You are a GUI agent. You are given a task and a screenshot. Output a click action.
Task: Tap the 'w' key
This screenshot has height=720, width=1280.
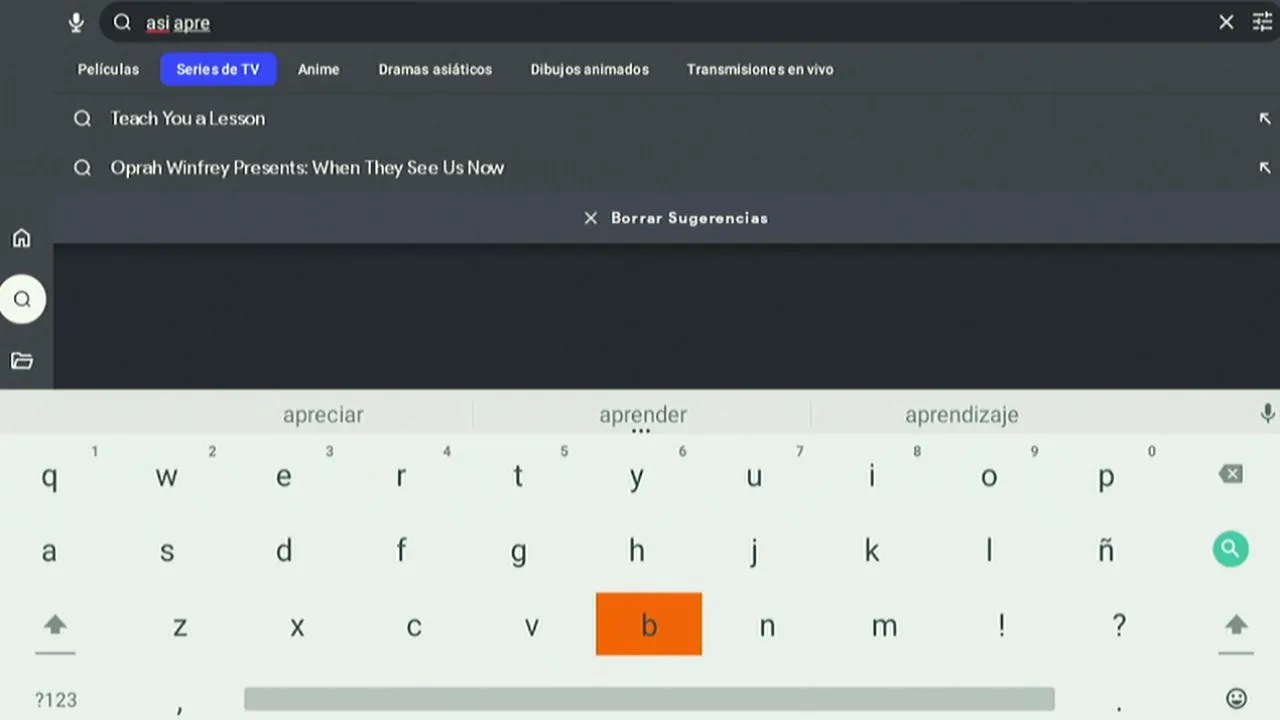(x=166, y=476)
